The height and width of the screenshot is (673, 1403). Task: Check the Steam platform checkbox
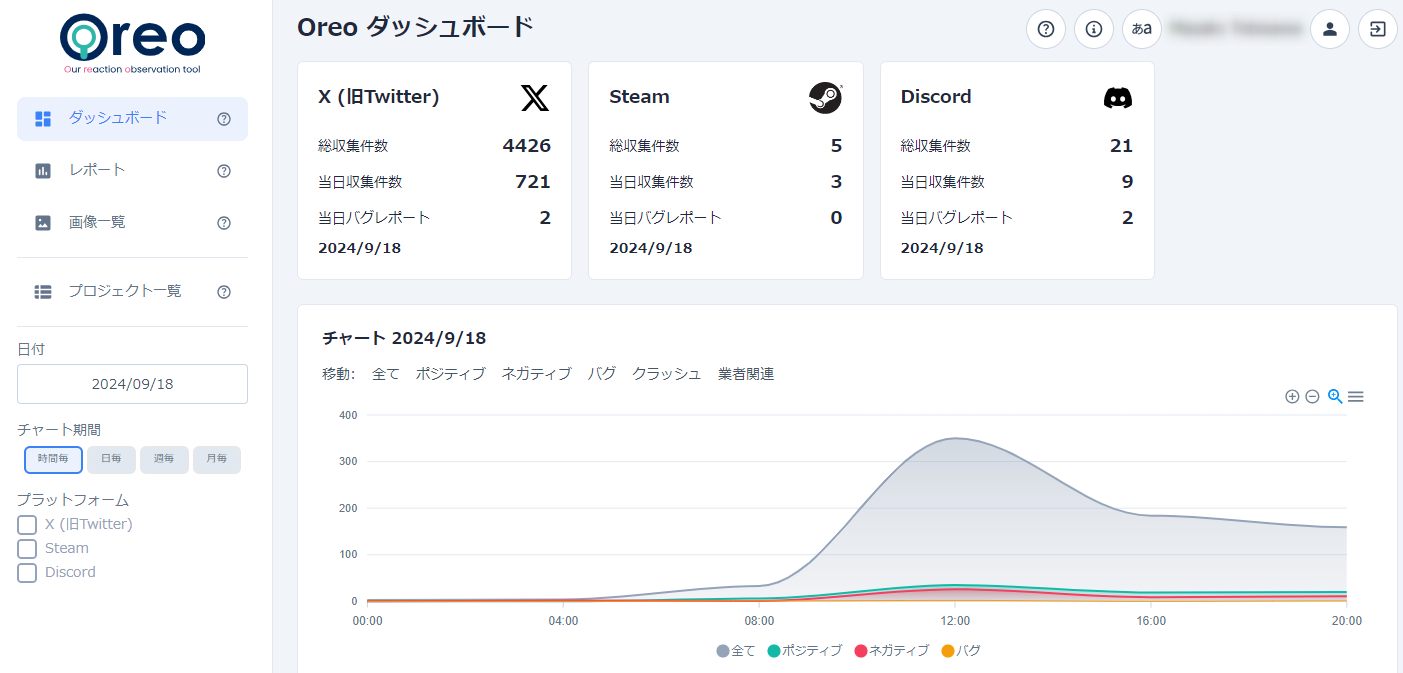coord(25,548)
